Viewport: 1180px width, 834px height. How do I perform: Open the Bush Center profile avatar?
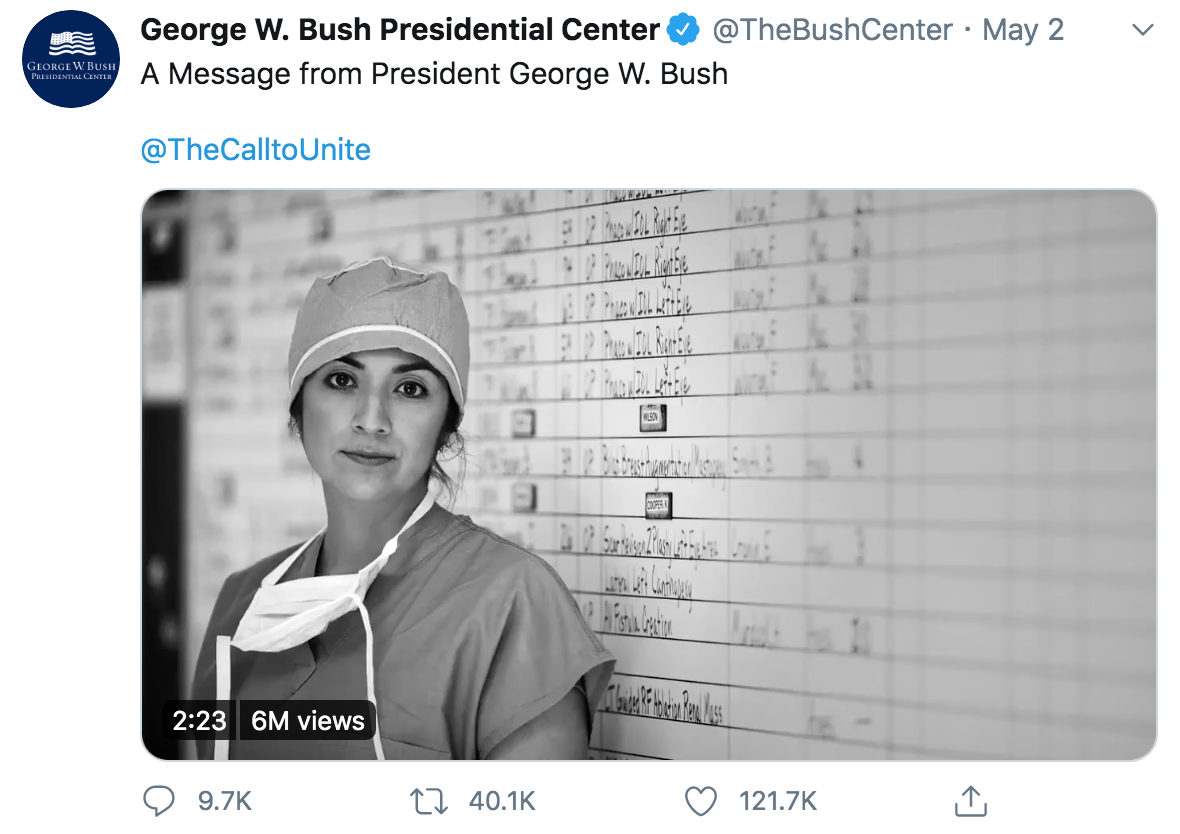[71, 59]
